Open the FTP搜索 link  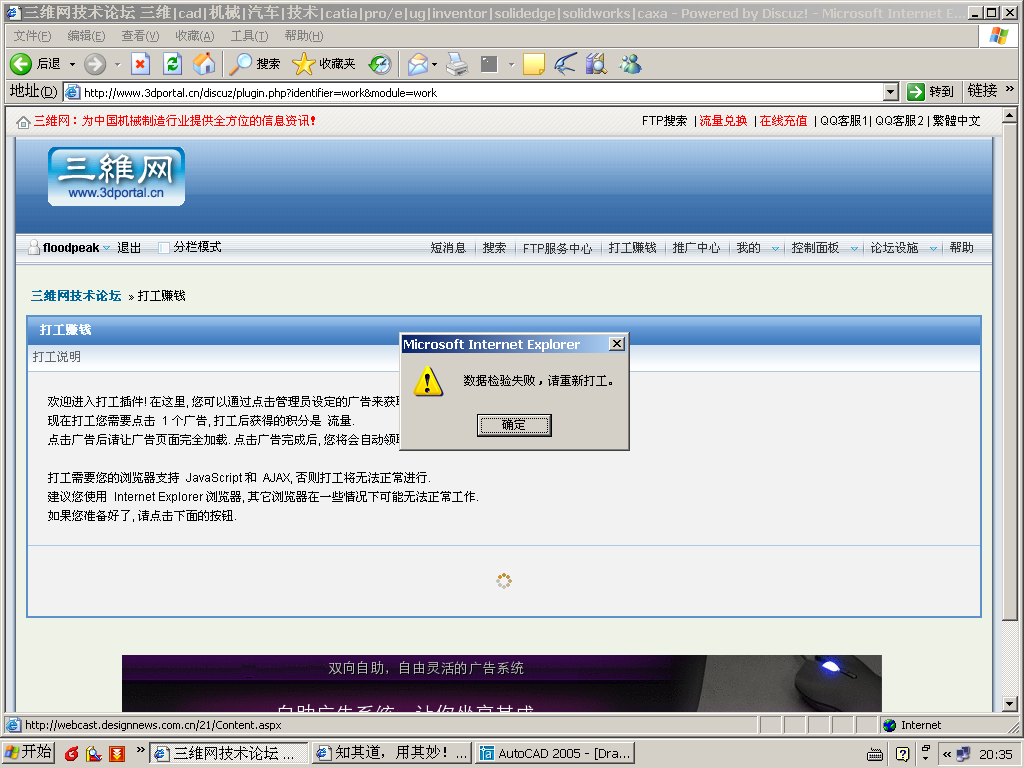click(x=664, y=121)
